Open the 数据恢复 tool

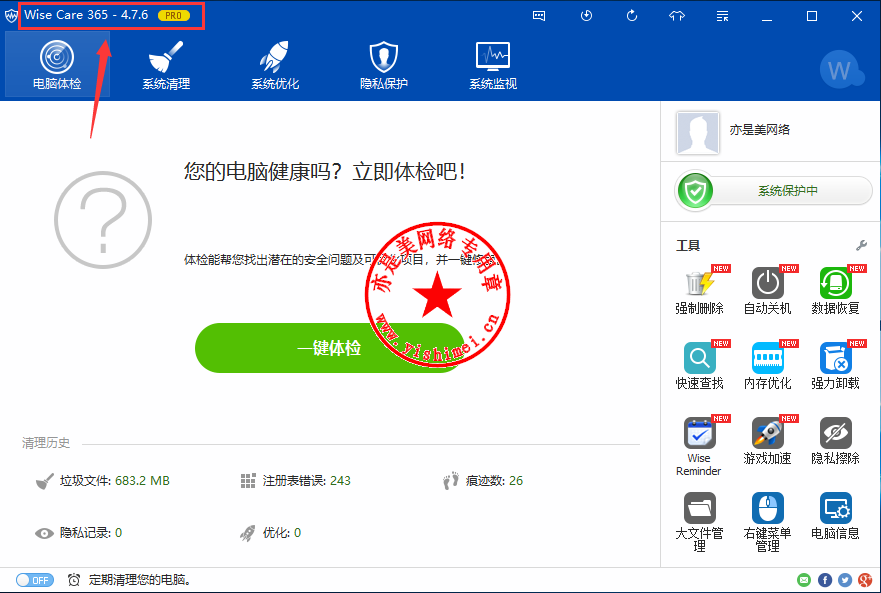tap(835, 290)
